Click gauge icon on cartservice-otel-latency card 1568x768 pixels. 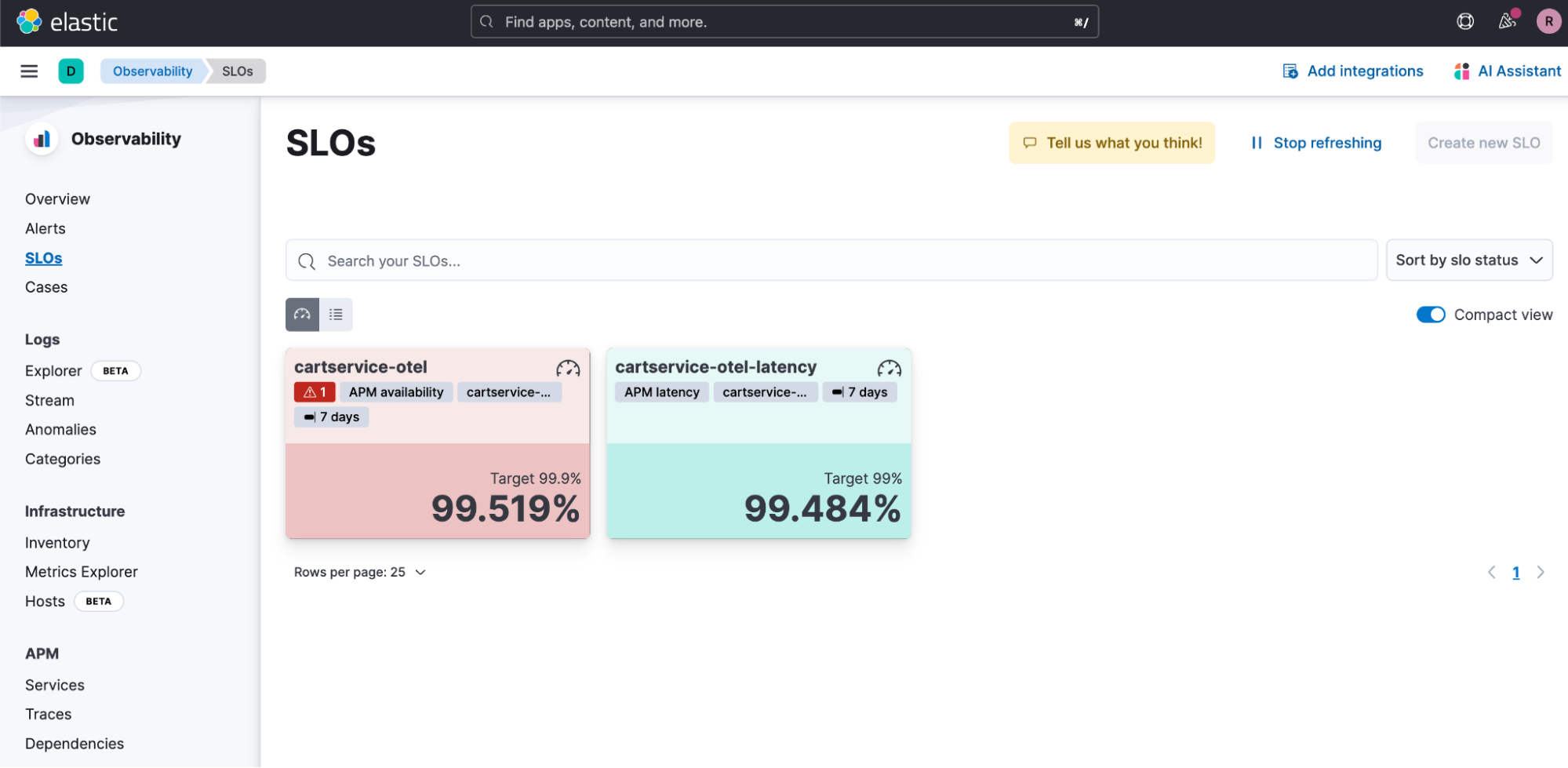click(x=889, y=368)
